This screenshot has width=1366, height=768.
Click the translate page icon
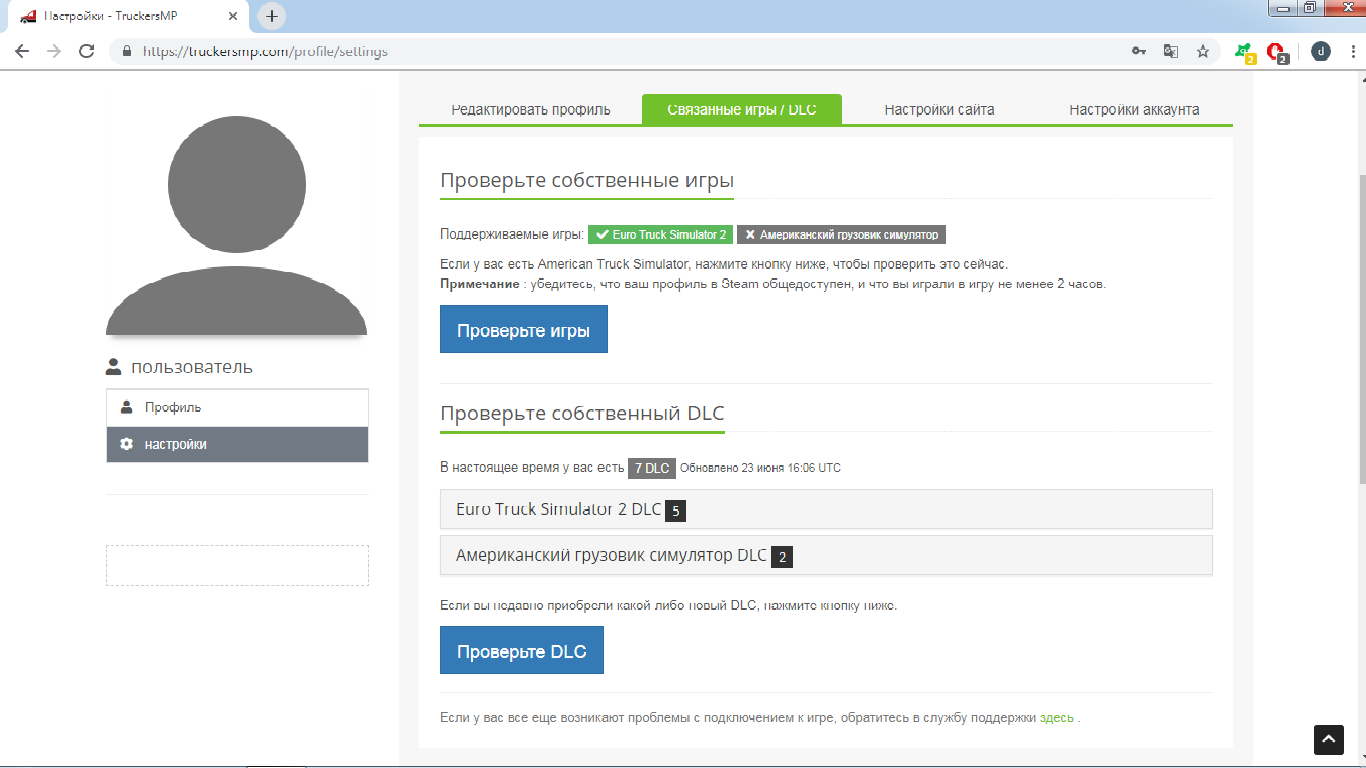click(1170, 51)
